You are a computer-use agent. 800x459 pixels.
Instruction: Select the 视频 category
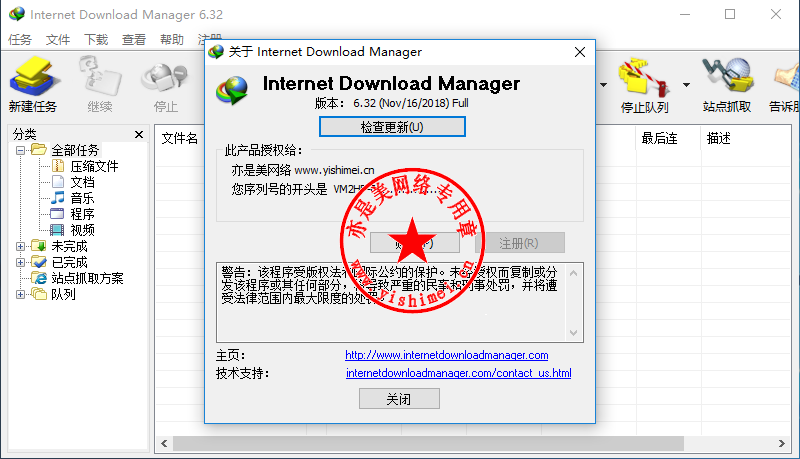pos(82,230)
